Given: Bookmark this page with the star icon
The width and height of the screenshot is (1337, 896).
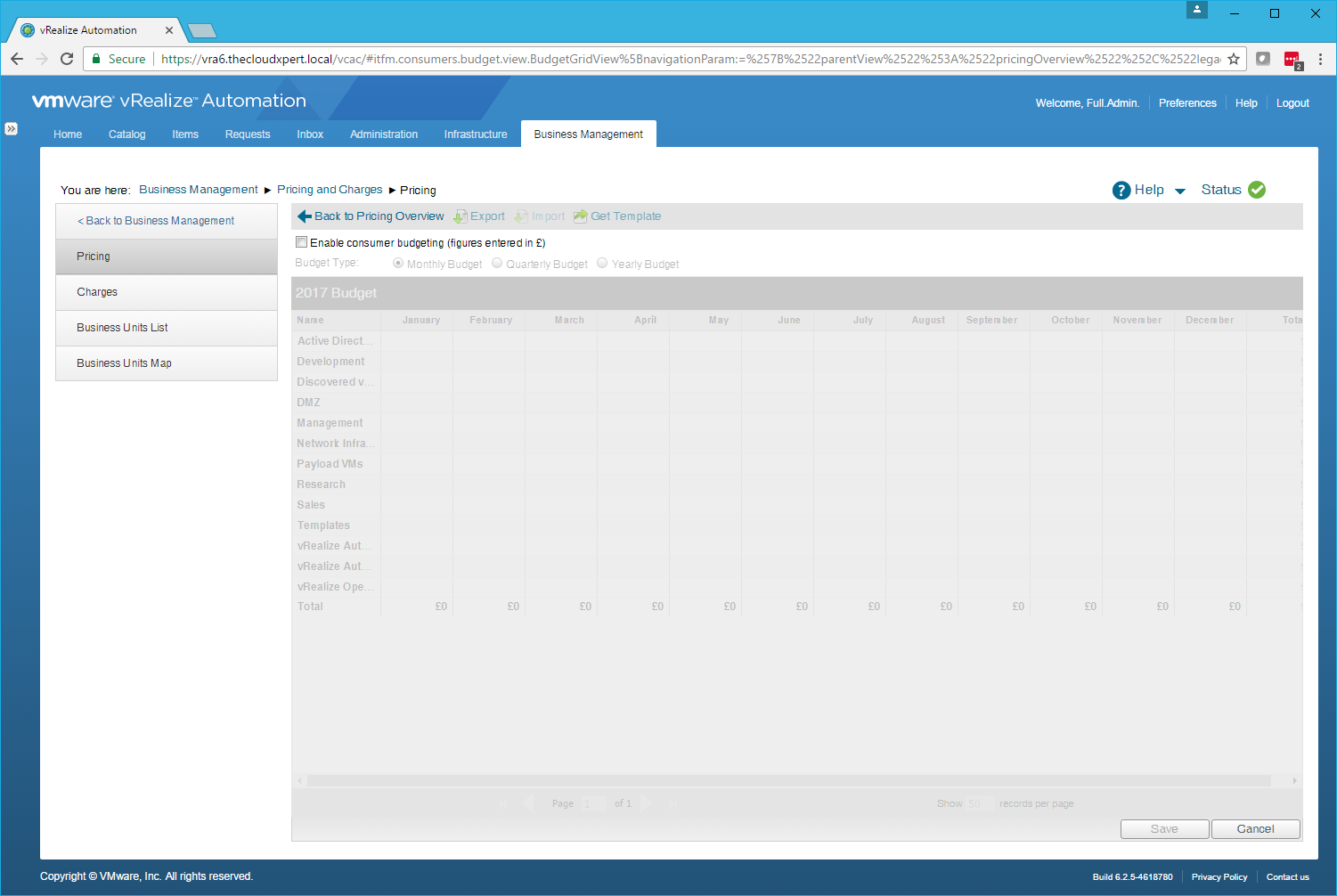Looking at the screenshot, I should [1234, 59].
